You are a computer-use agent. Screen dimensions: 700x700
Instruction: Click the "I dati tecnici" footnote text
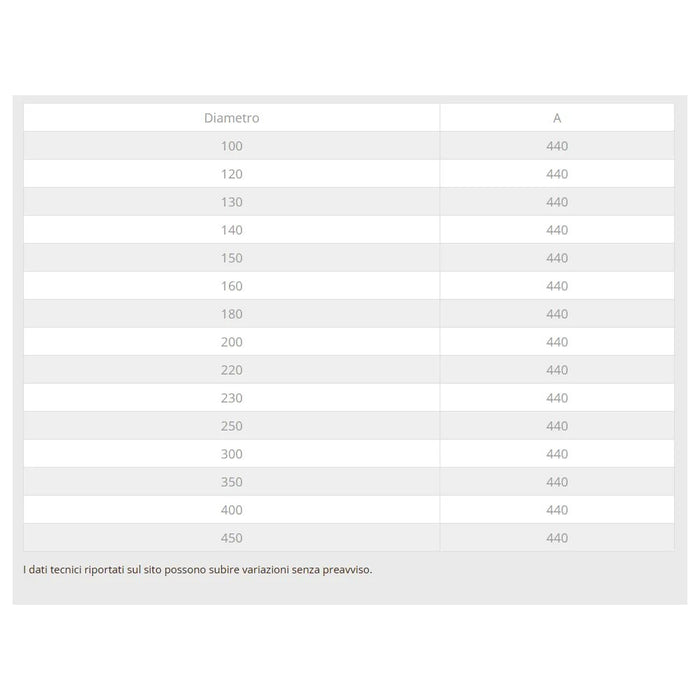coord(197,570)
